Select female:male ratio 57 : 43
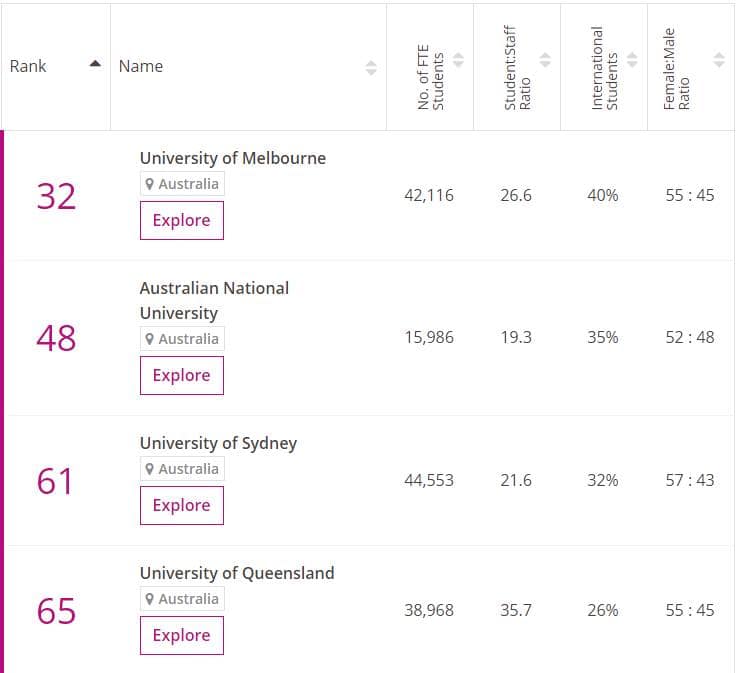This screenshot has width=738, height=673. (x=690, y=481)
